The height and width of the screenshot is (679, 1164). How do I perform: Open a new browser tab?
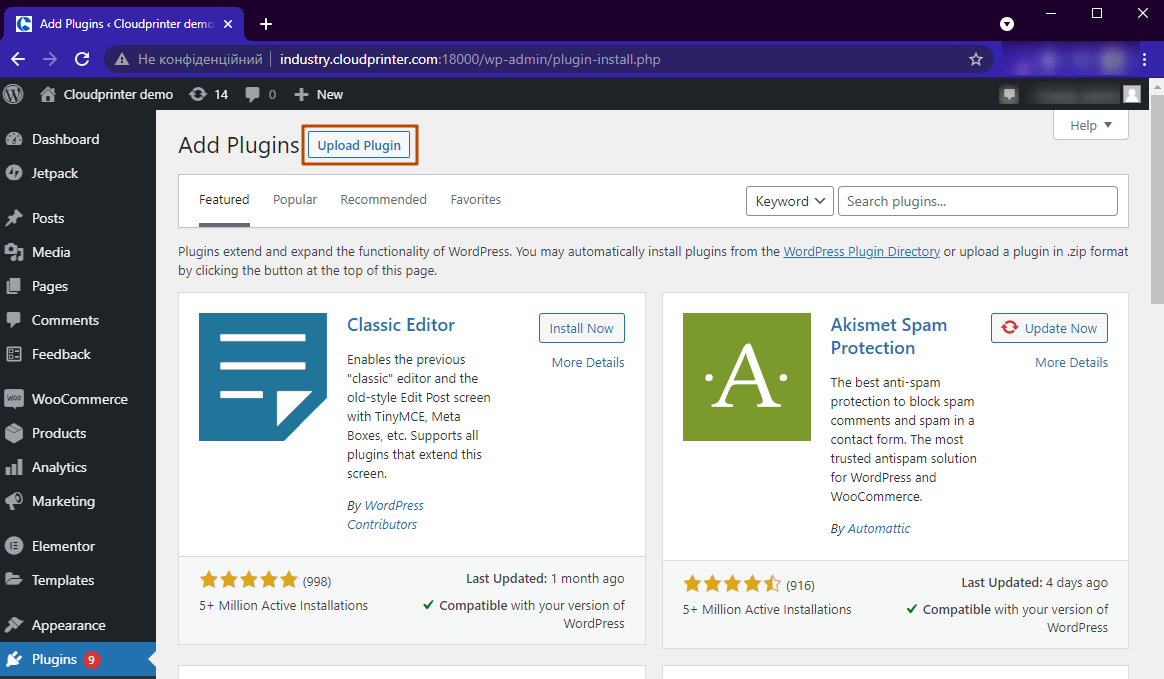266,24
